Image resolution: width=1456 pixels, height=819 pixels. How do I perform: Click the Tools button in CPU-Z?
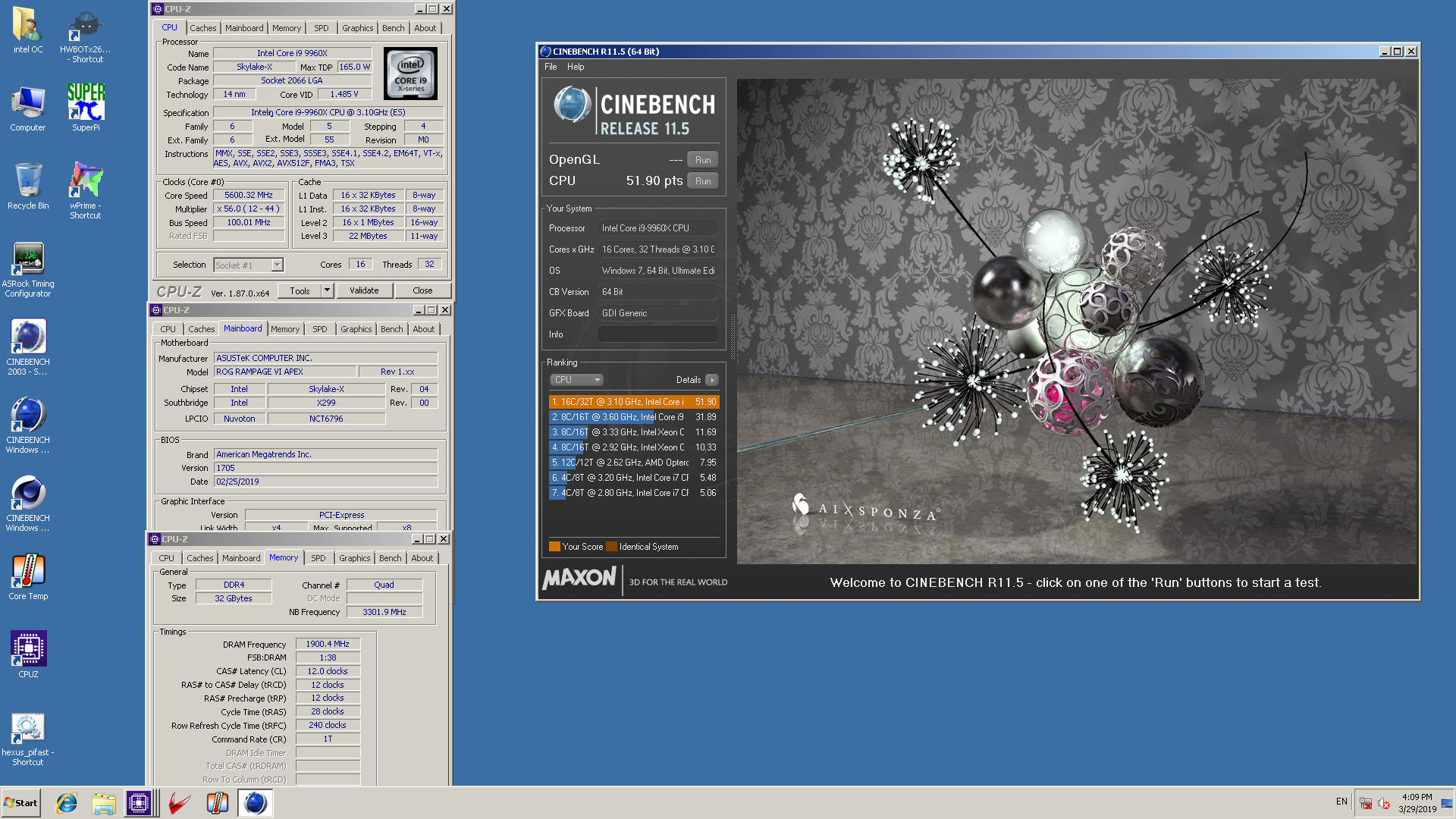pos(300,290)
